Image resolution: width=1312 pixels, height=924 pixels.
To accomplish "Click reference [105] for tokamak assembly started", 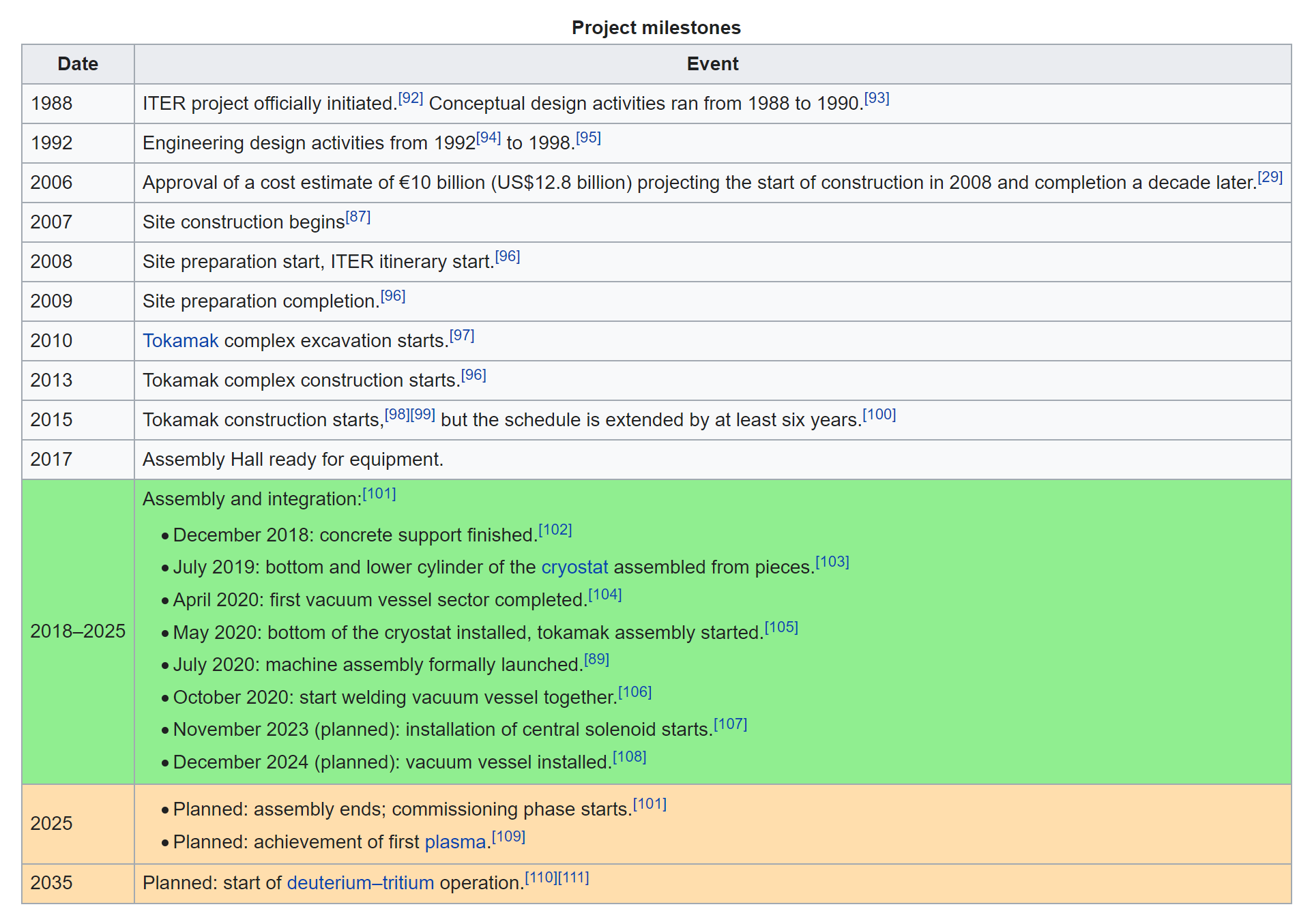I will (781, 627).
